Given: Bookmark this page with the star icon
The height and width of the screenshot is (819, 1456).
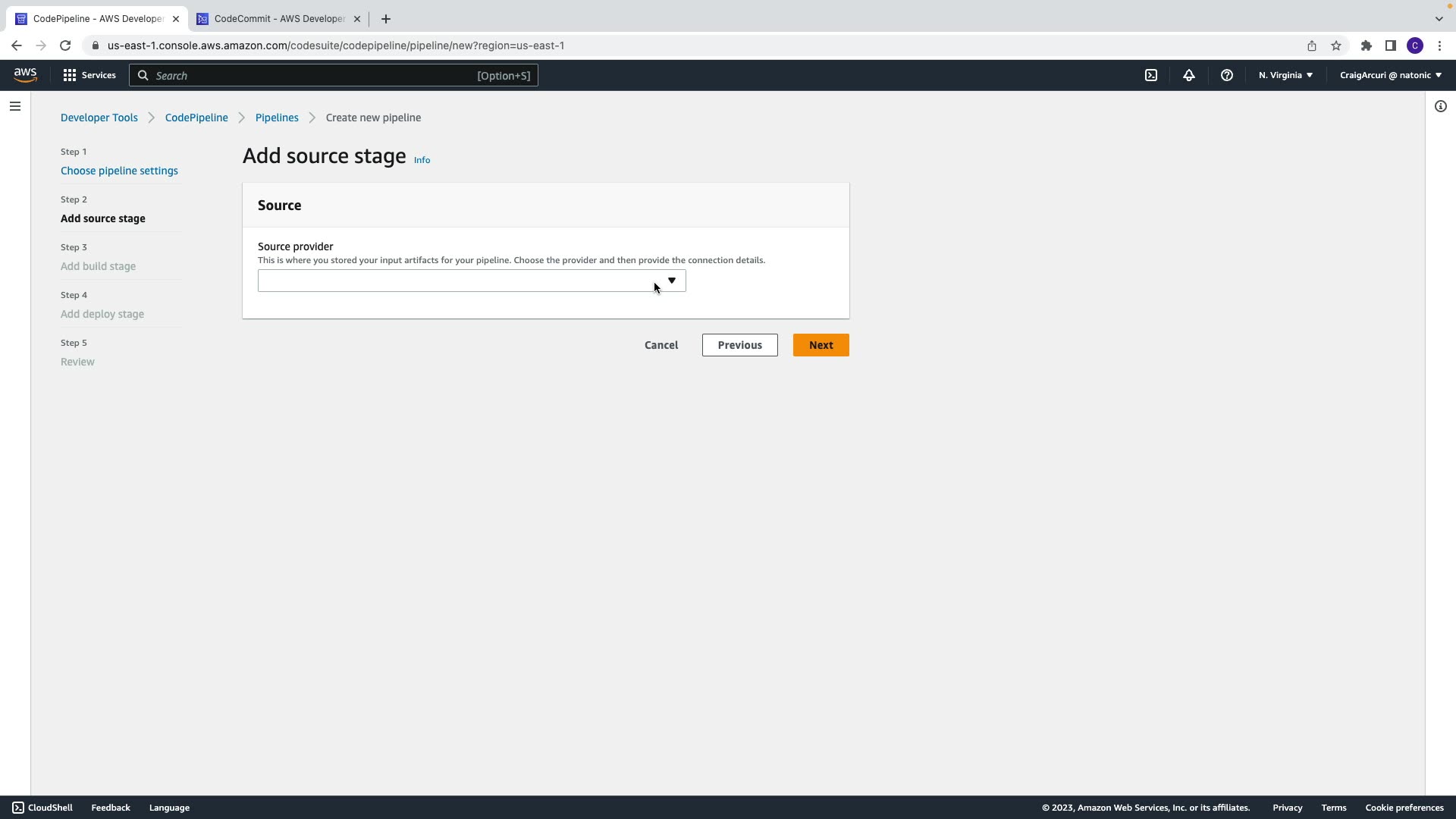Looking at the screenshot, I should 1336,45.
